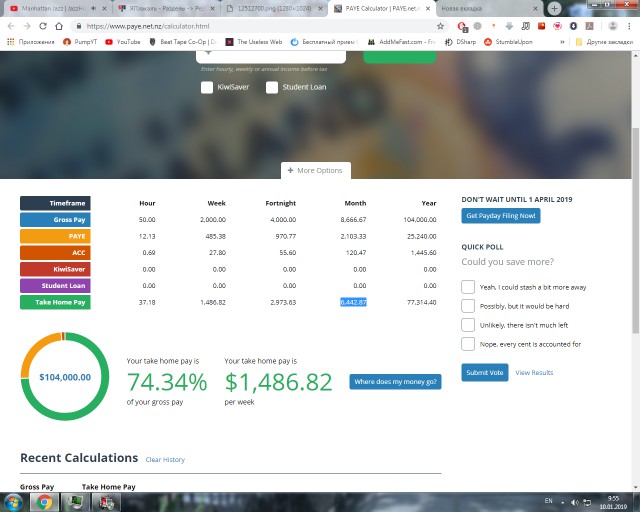The height and width of the screenshot is (512, 640).
Task: Tick the Student Loan checkbox
Action: point(272,88)
